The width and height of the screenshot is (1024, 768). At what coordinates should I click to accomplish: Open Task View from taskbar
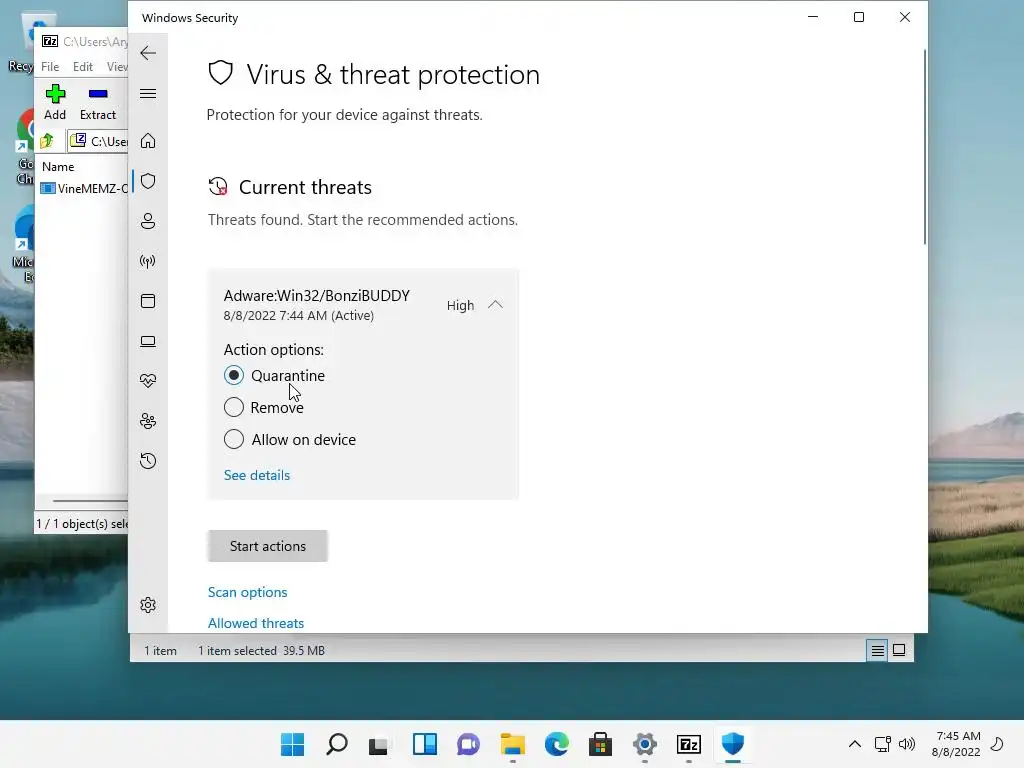pyautogui.click(x=380, y=744)
